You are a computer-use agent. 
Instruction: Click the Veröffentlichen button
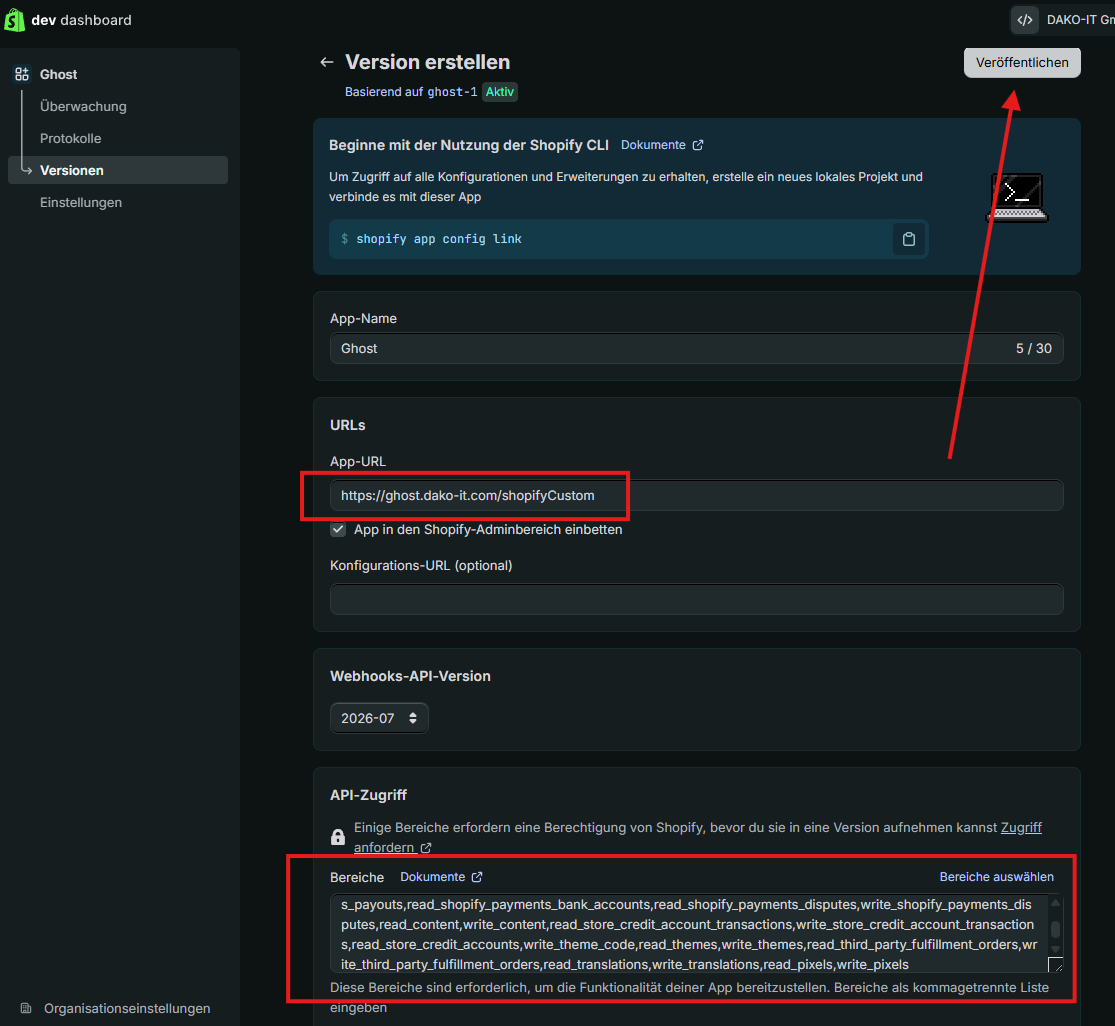tap(1022, 63)
